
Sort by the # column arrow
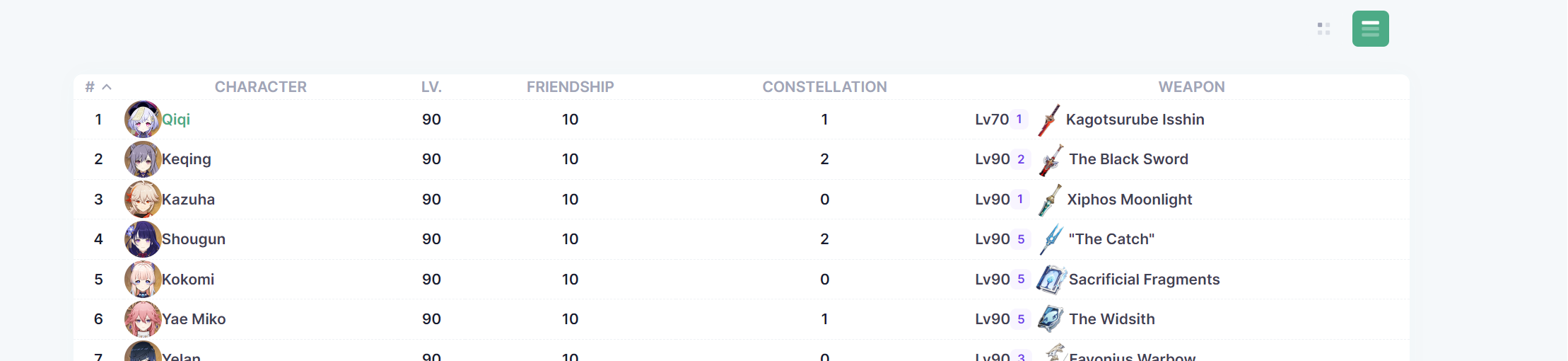pos(107,87)
